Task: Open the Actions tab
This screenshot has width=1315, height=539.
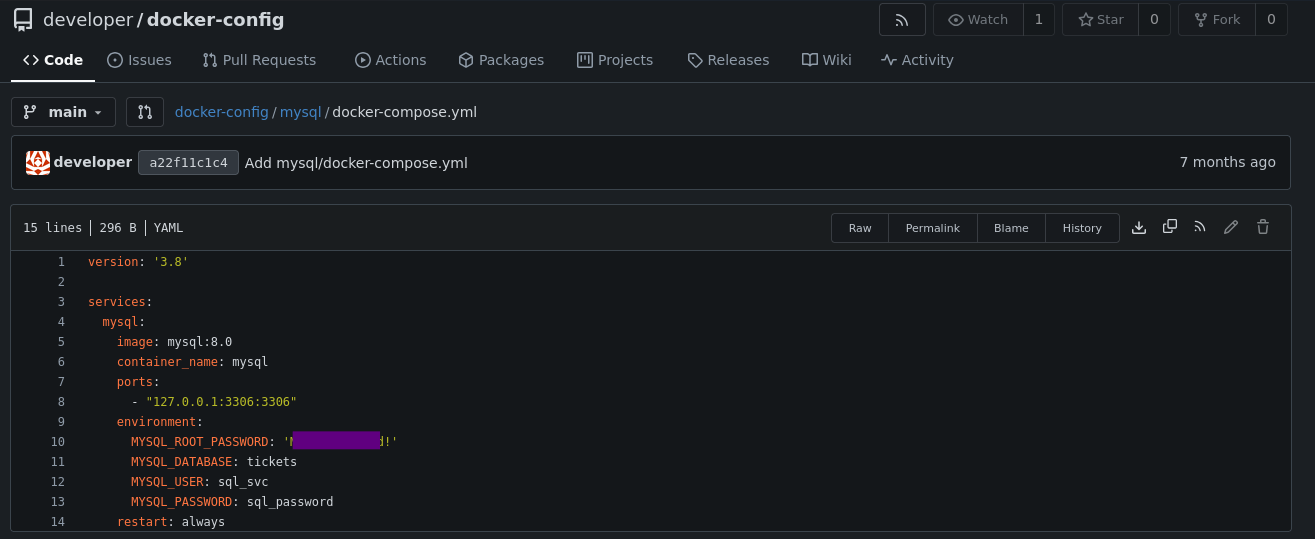Action: click(390, 60)
